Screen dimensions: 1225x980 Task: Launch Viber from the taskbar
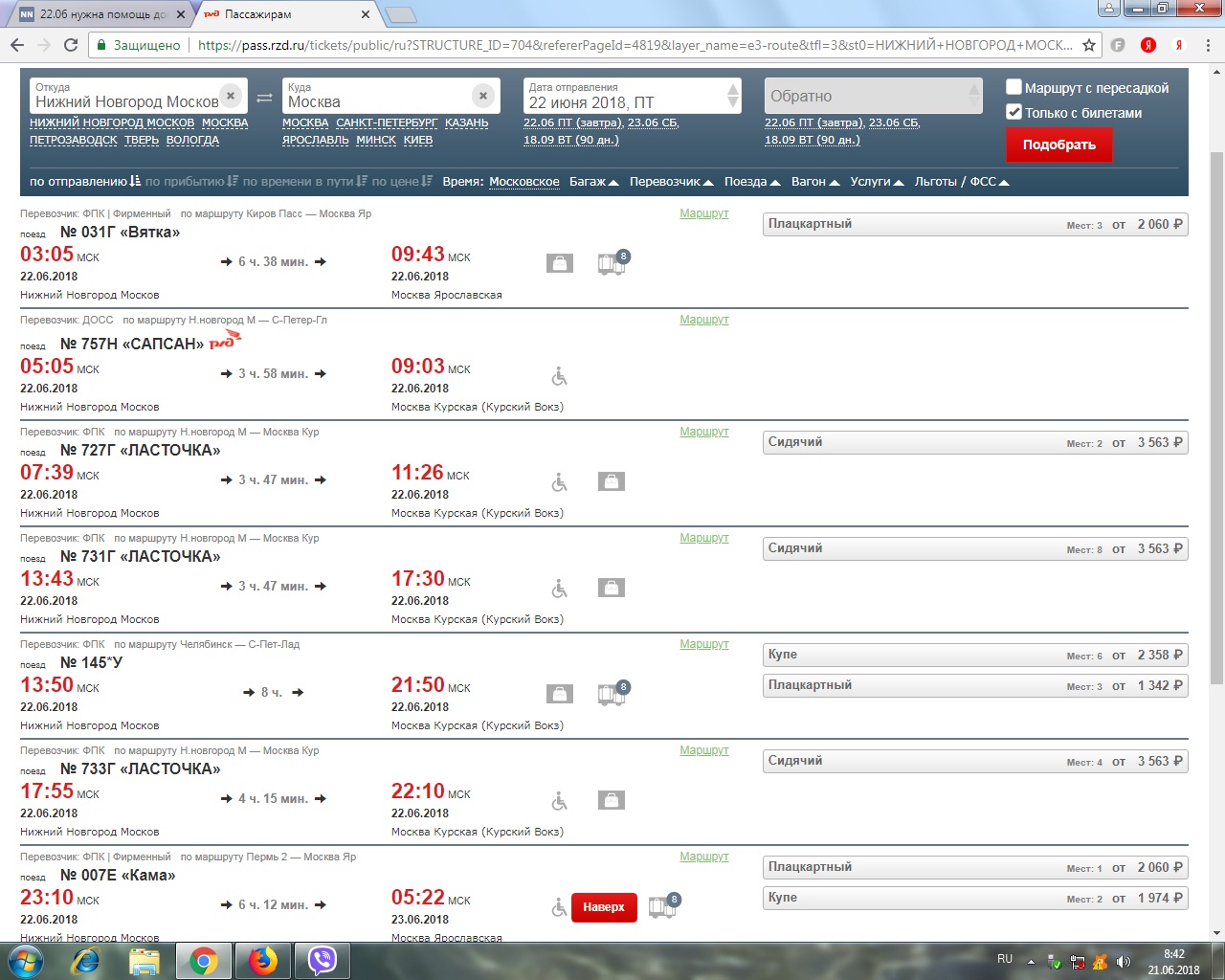[323, 960]
